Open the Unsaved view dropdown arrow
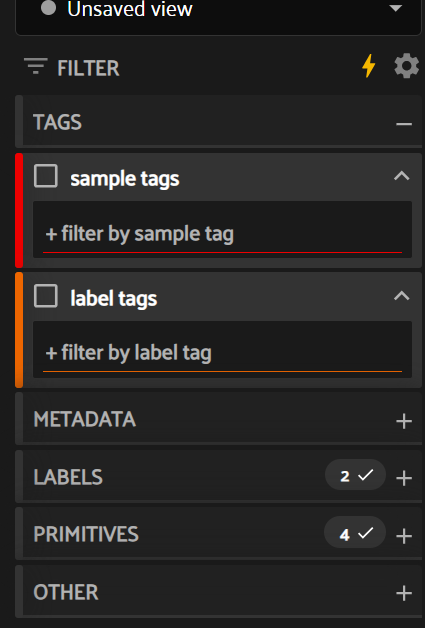Viewport: 425px width, 628px height. pyautogui.click(x=395, y=8)
